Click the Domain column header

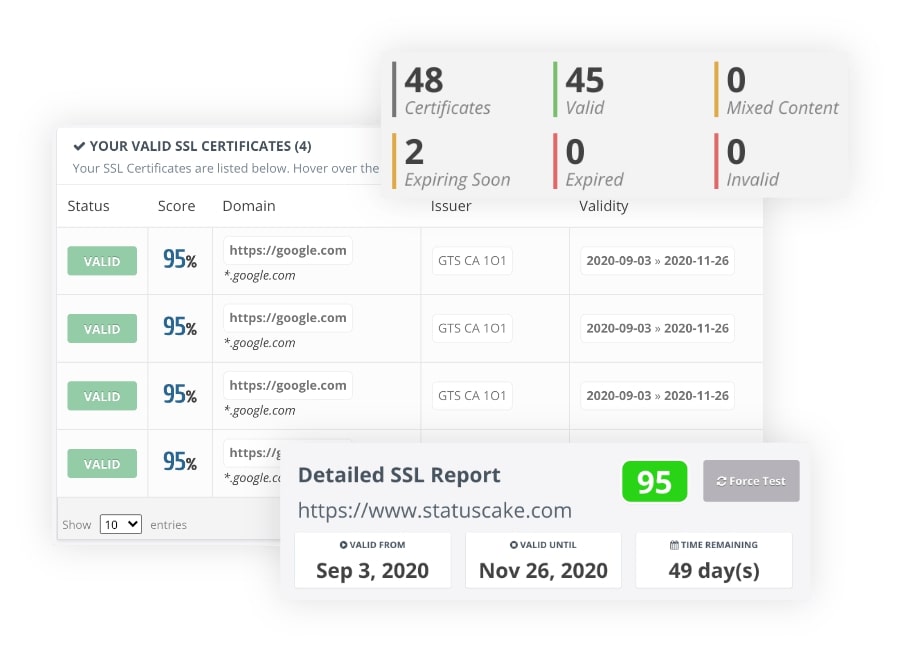(x=248, y=206)
